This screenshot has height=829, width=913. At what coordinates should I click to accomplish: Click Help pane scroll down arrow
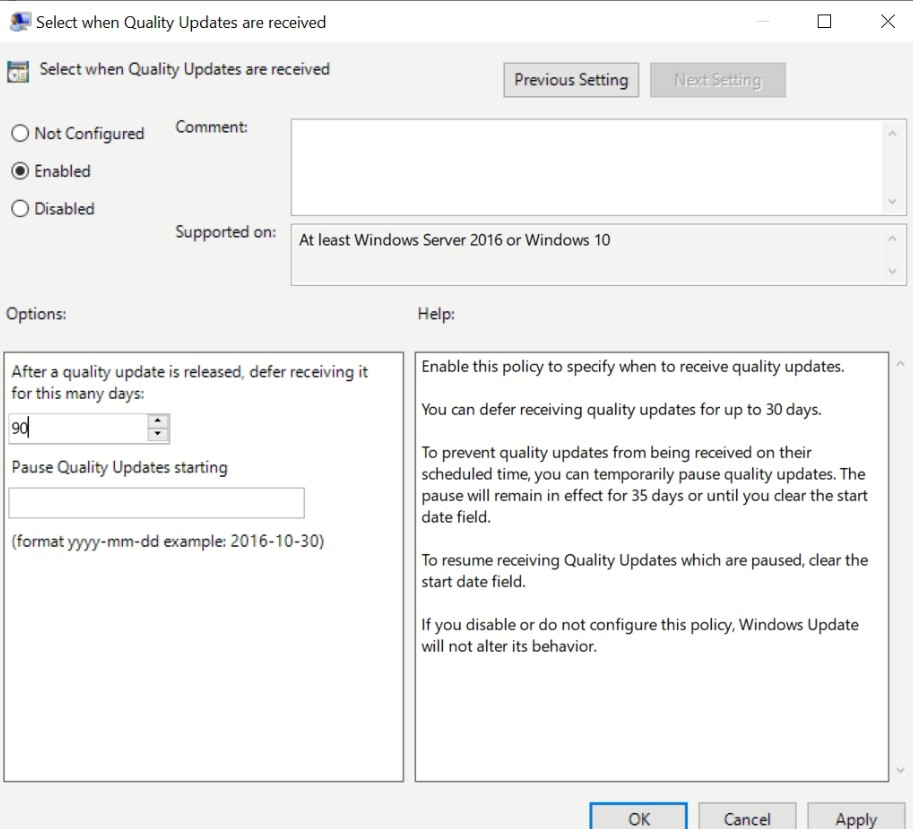[x=900, y=770]
